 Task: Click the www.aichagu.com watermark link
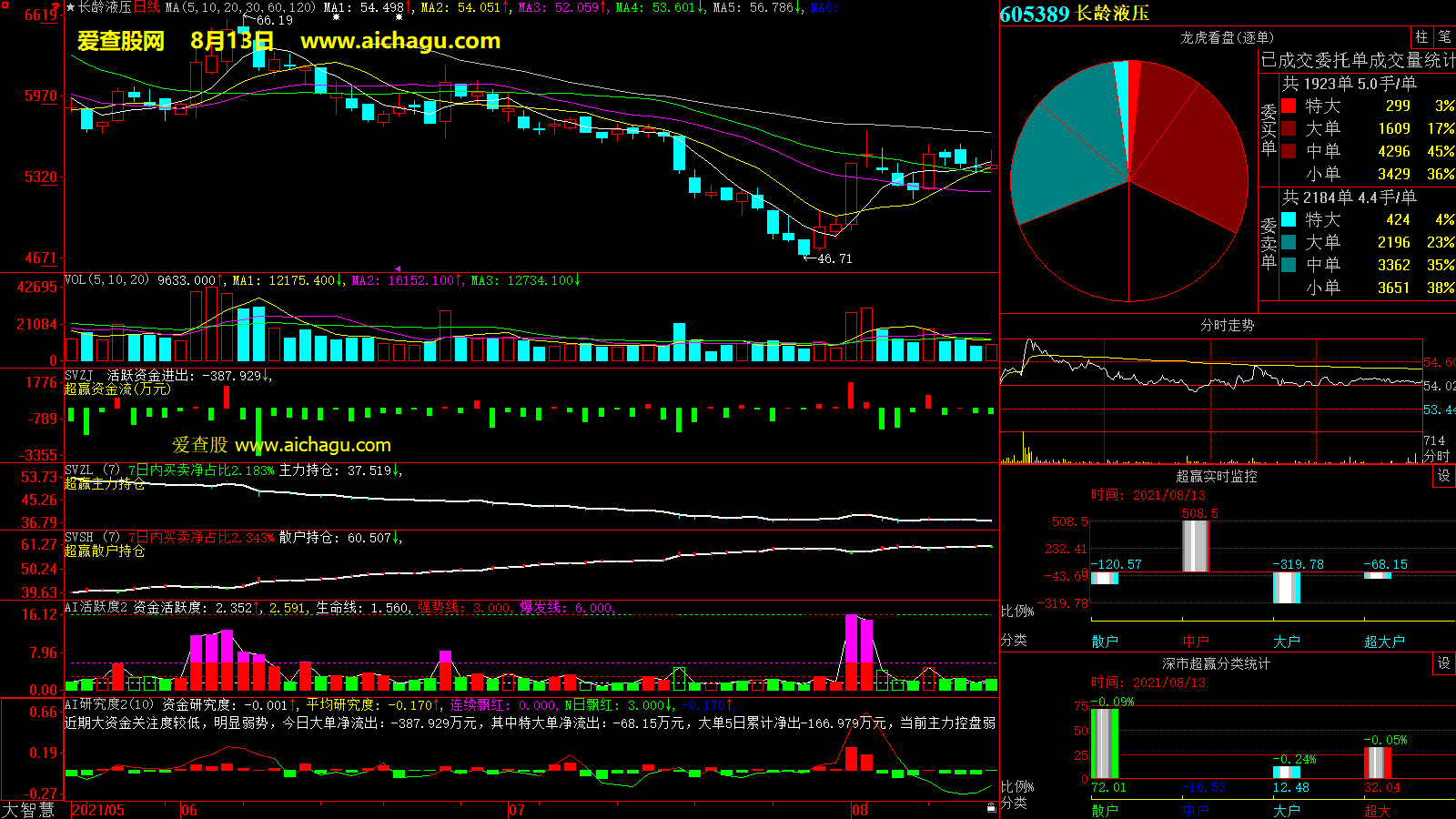pyautogui.click(x=400, y=41)
